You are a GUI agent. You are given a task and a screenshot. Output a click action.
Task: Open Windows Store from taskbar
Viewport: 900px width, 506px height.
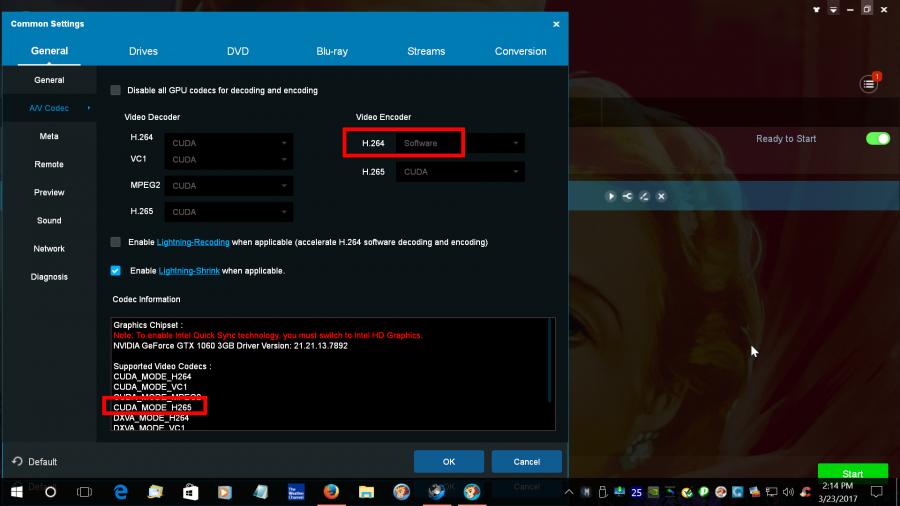tap(191, 492)
